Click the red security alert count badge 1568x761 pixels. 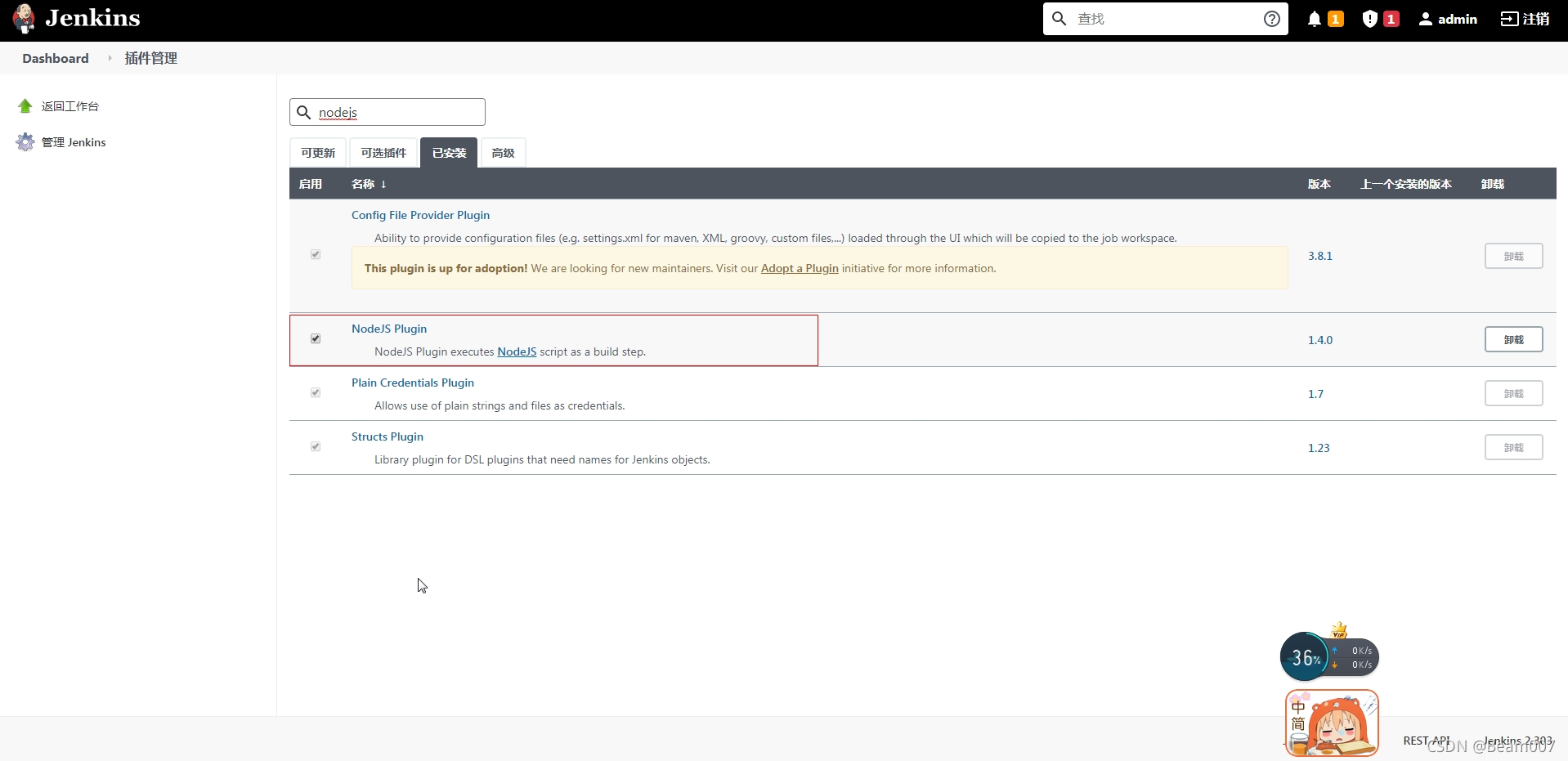point(1391,19)
